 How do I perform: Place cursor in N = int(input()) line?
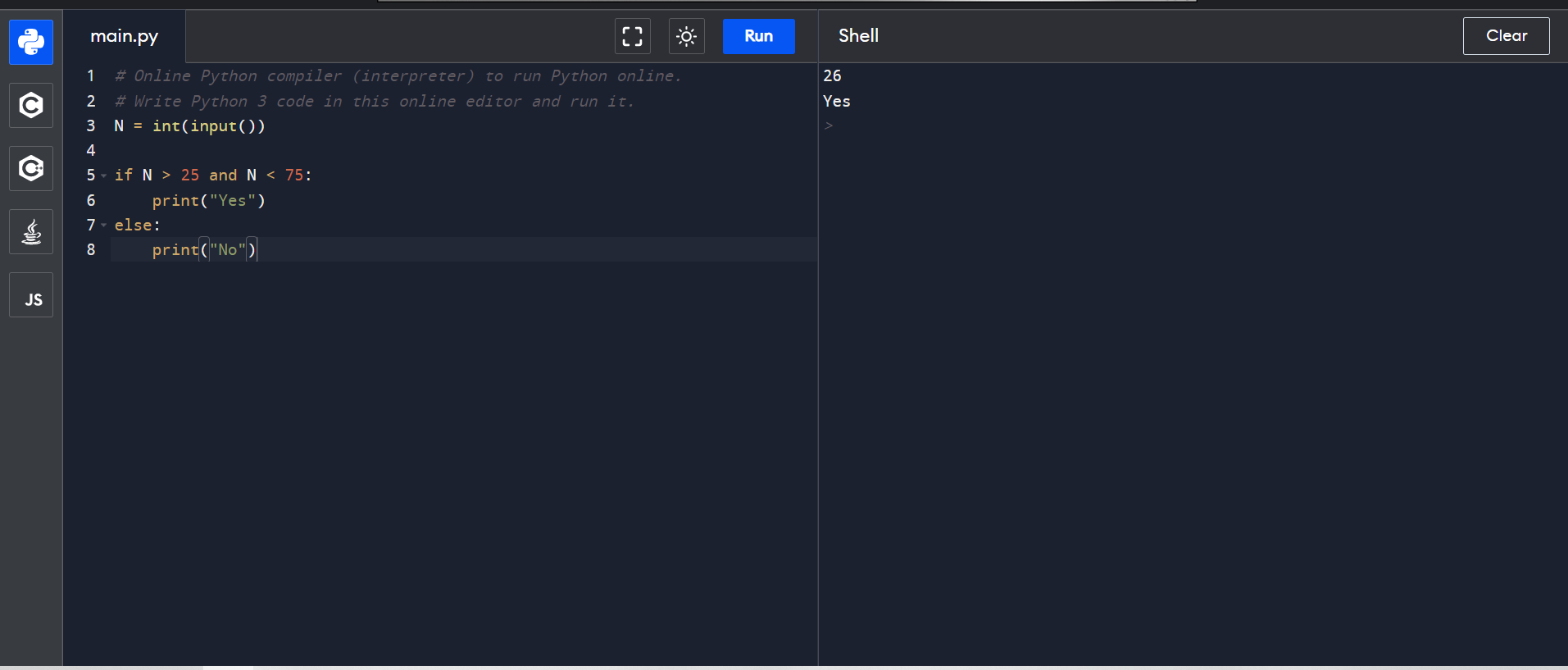coord(189,125)
